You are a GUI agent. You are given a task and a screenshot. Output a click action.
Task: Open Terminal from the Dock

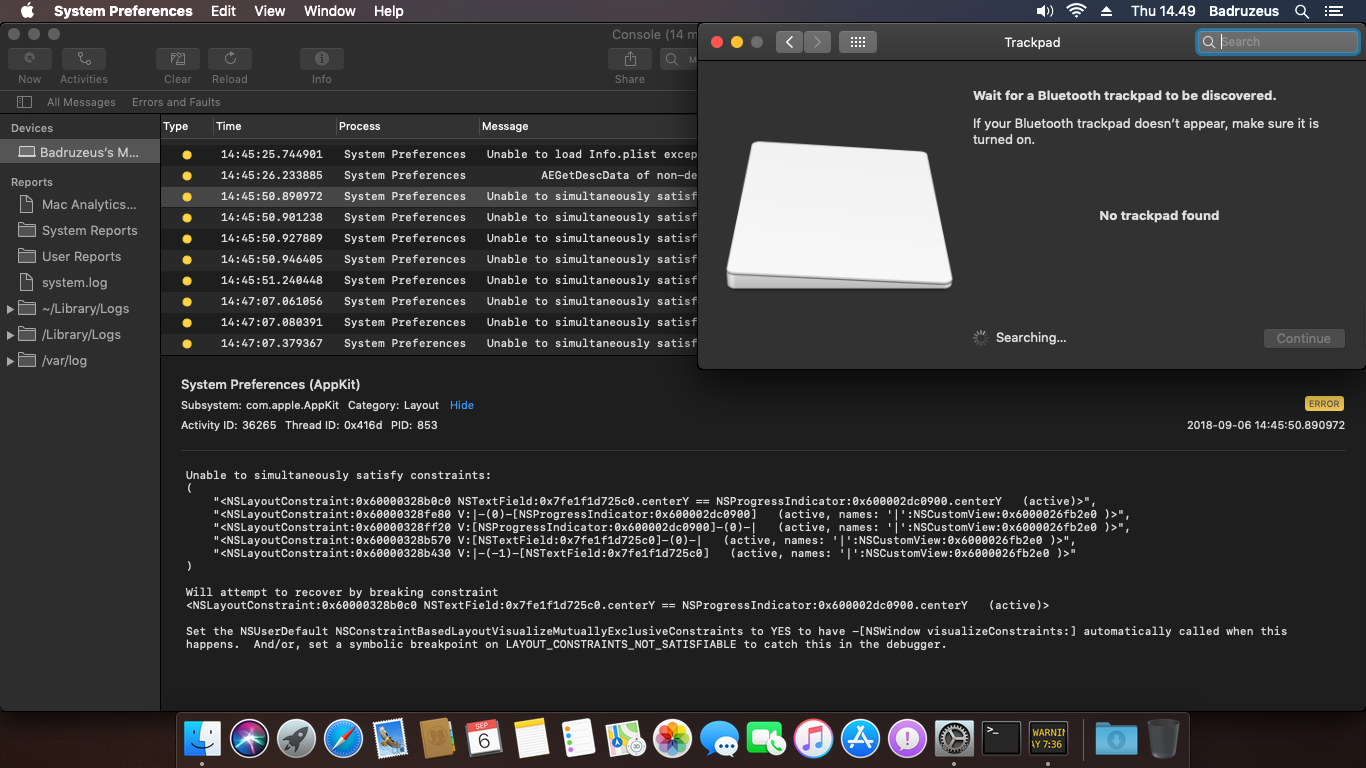[x=1001, y=739]
